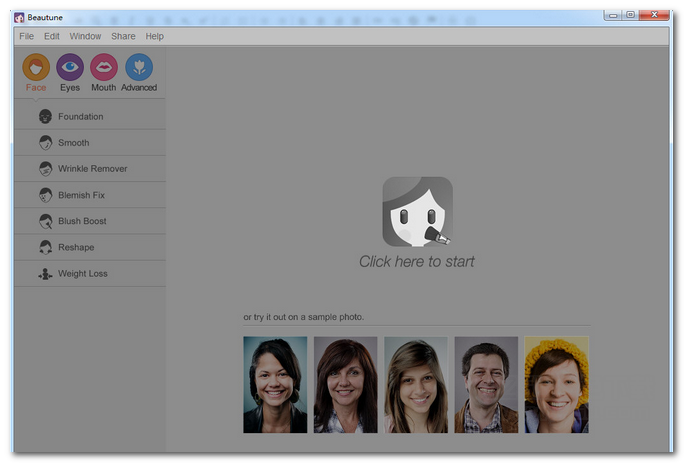Close the Beautune window

click(x=654, y=15)
